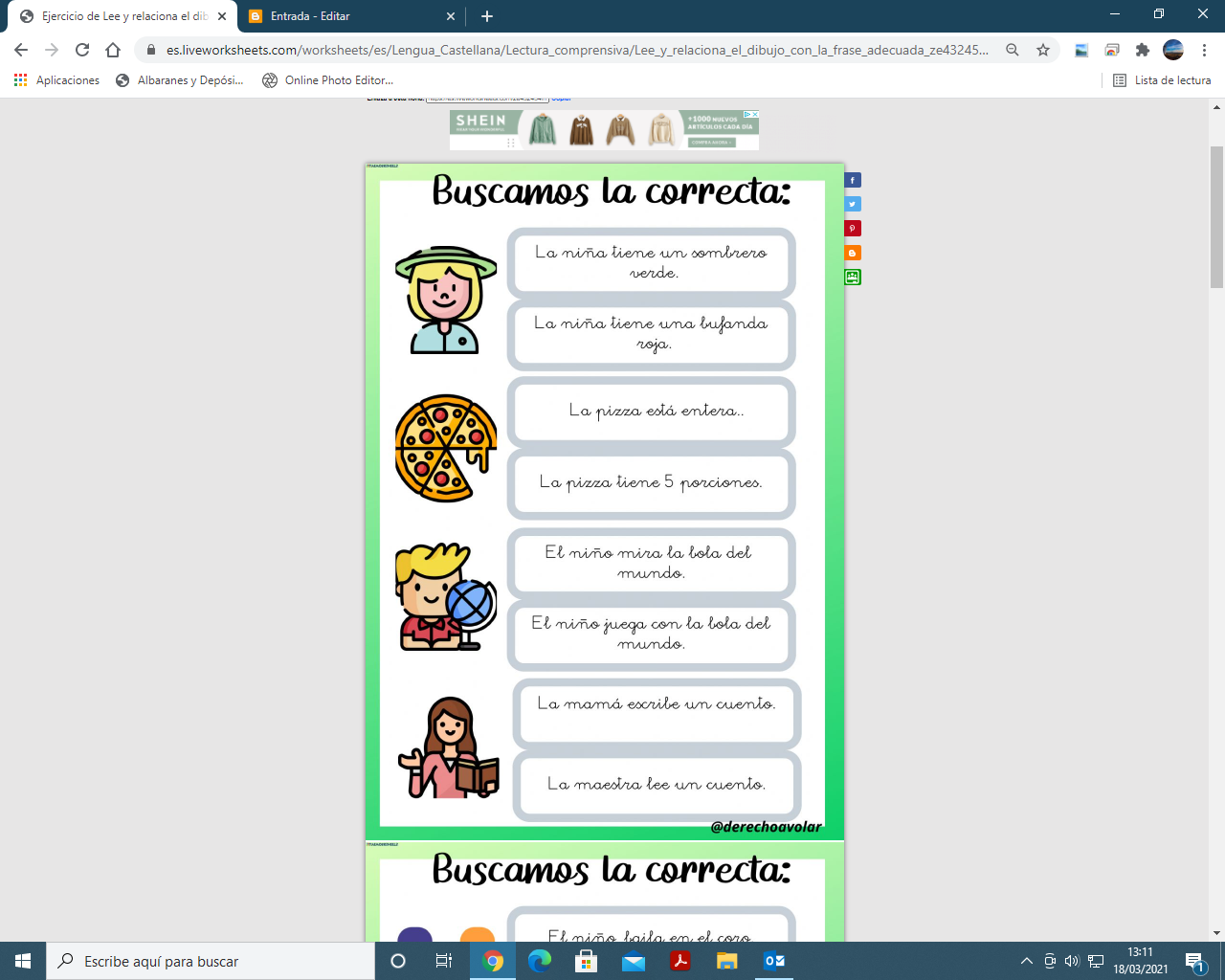Click the Windows search box
The height and width of the screenshot is (980, 1225).
tap(211, 961)
